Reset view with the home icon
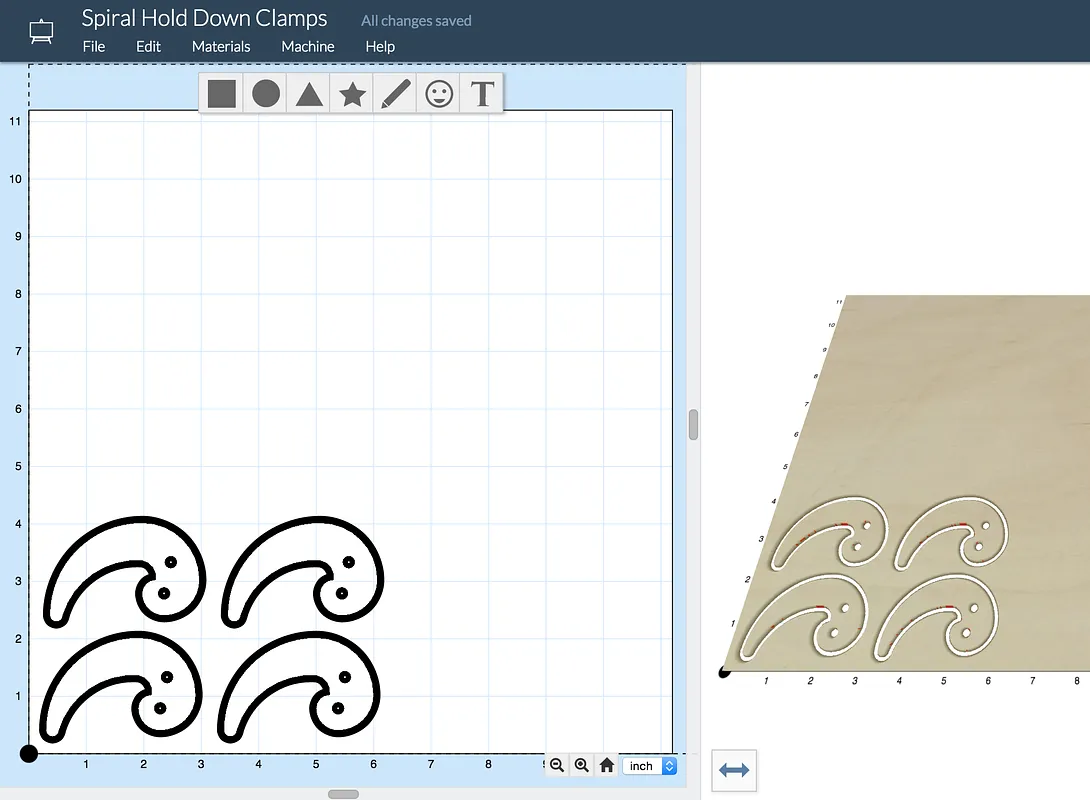The width and height of the screenshot is (1090, 800). pos(607,765)
